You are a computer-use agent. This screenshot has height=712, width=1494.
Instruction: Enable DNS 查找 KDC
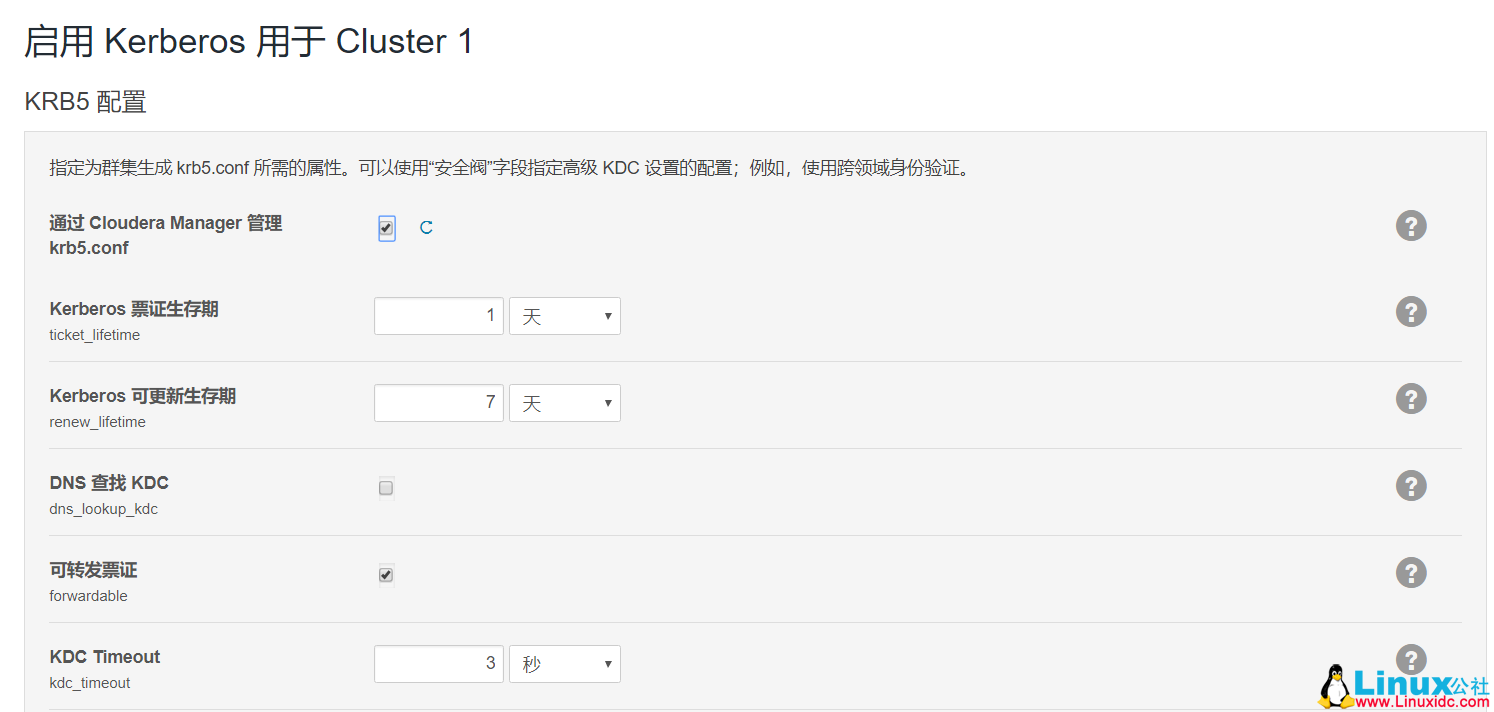click(x=386, y=487)
